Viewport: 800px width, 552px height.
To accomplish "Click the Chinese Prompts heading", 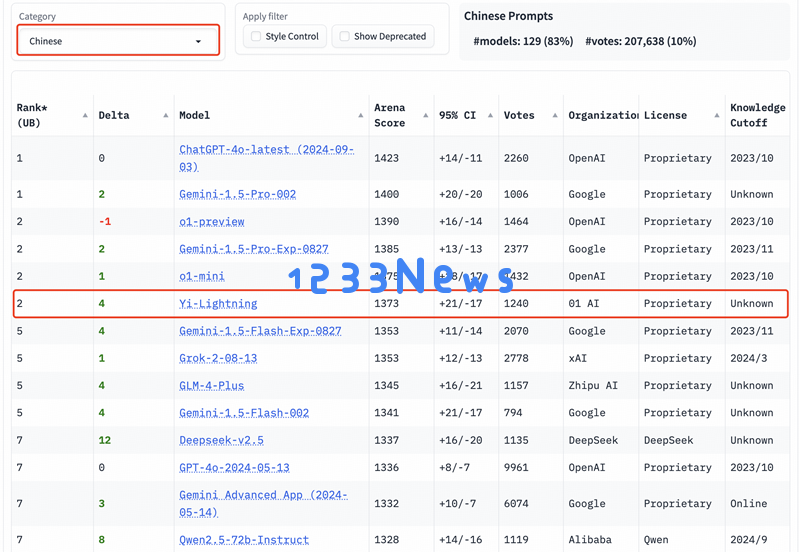I will point(508,16).
